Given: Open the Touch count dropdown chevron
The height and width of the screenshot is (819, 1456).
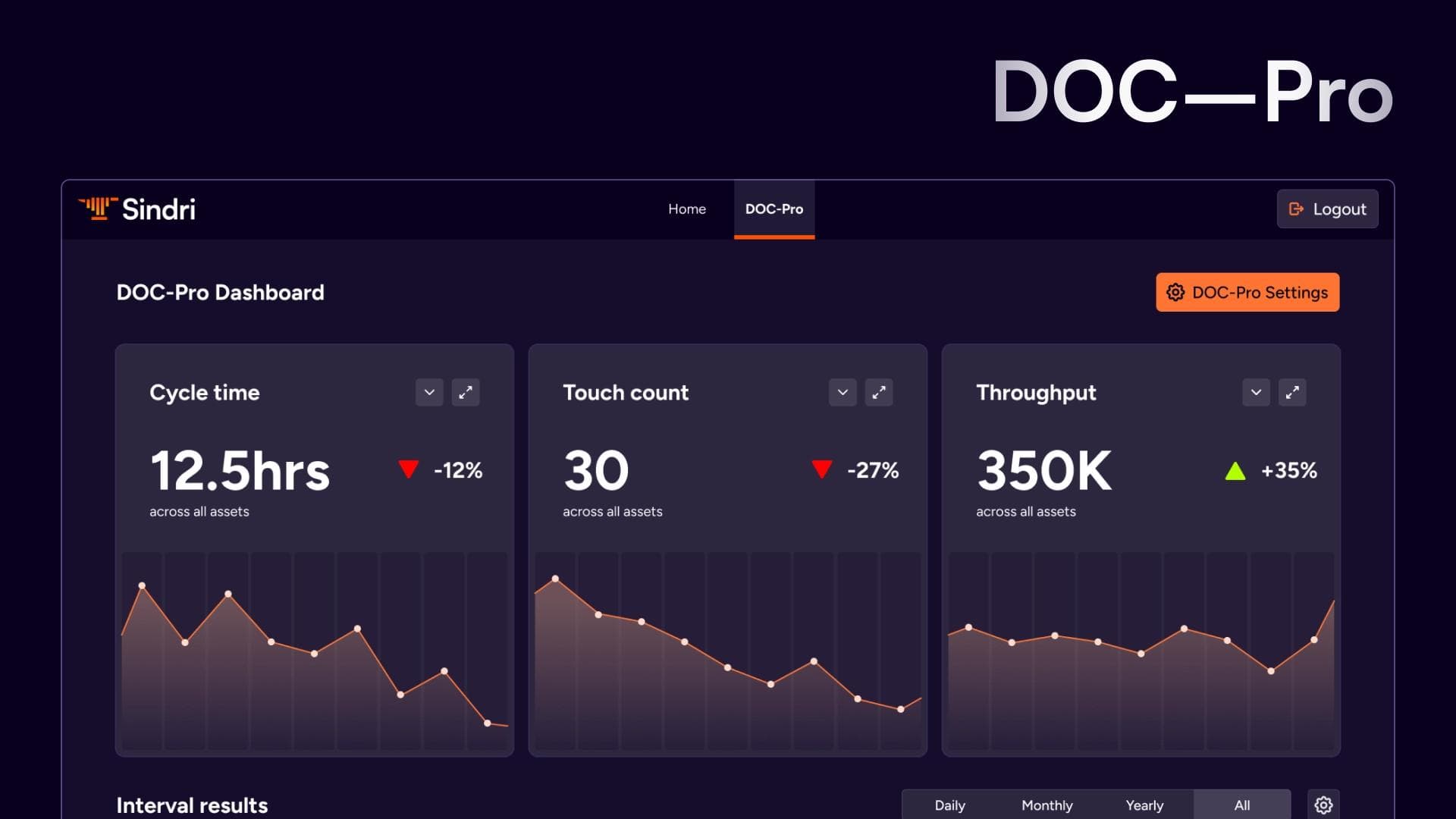Looking at the screenshot, I should [x=843, y=392].
